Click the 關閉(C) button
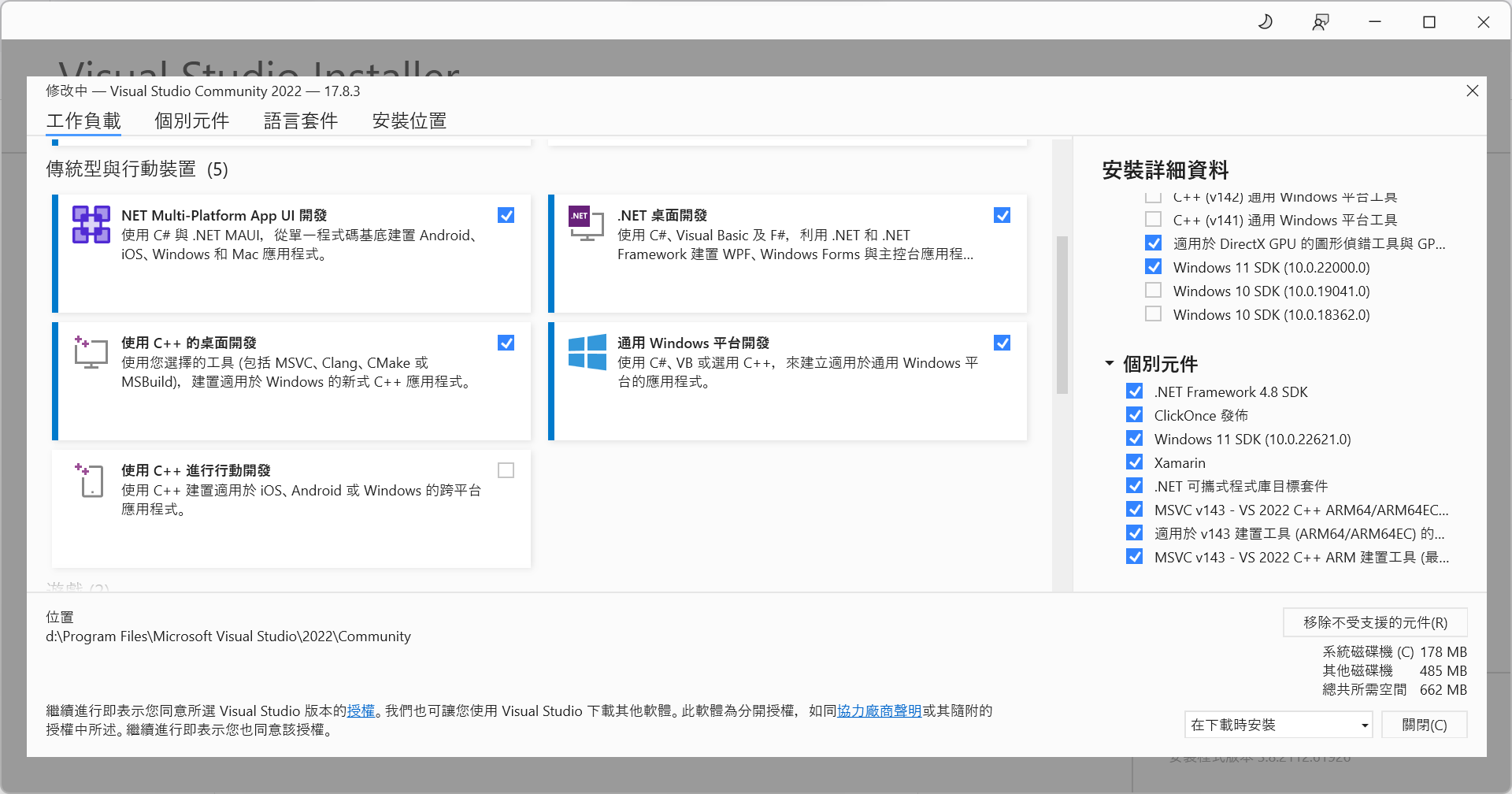This screenshot has width=1512, height=794. pyautogui.click(x=1425, y=725)
